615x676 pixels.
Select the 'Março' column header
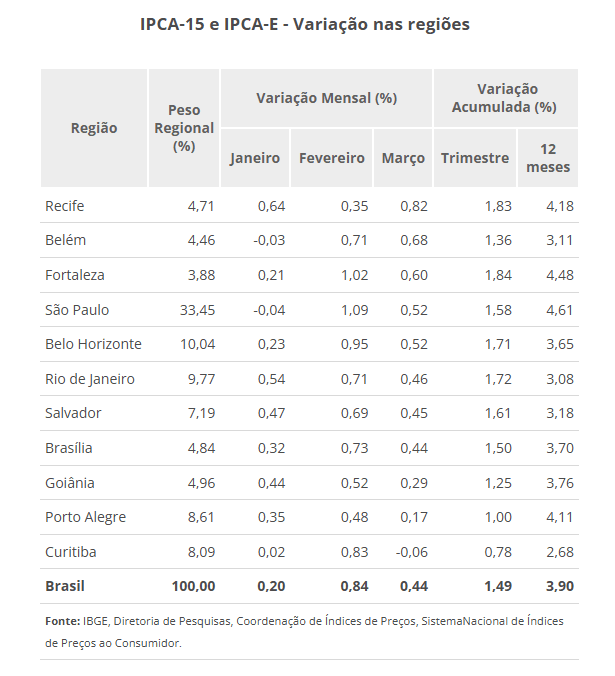(x=403, y=158)
